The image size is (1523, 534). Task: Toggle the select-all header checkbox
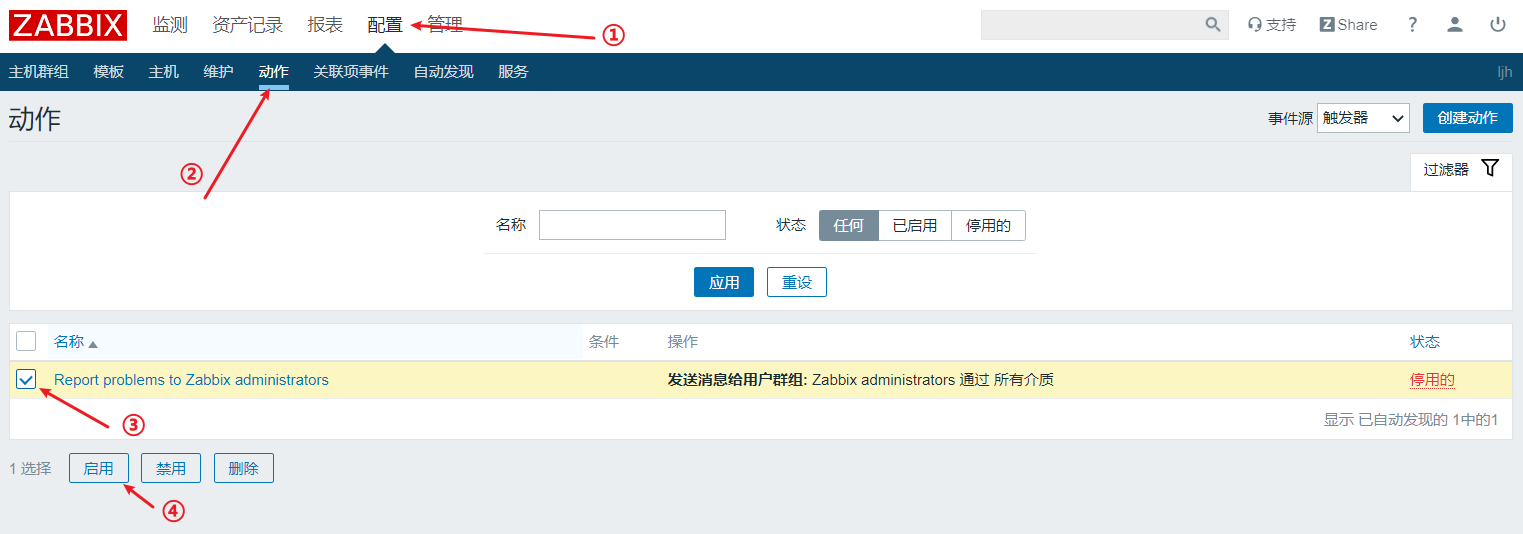[x=26, y=341]
